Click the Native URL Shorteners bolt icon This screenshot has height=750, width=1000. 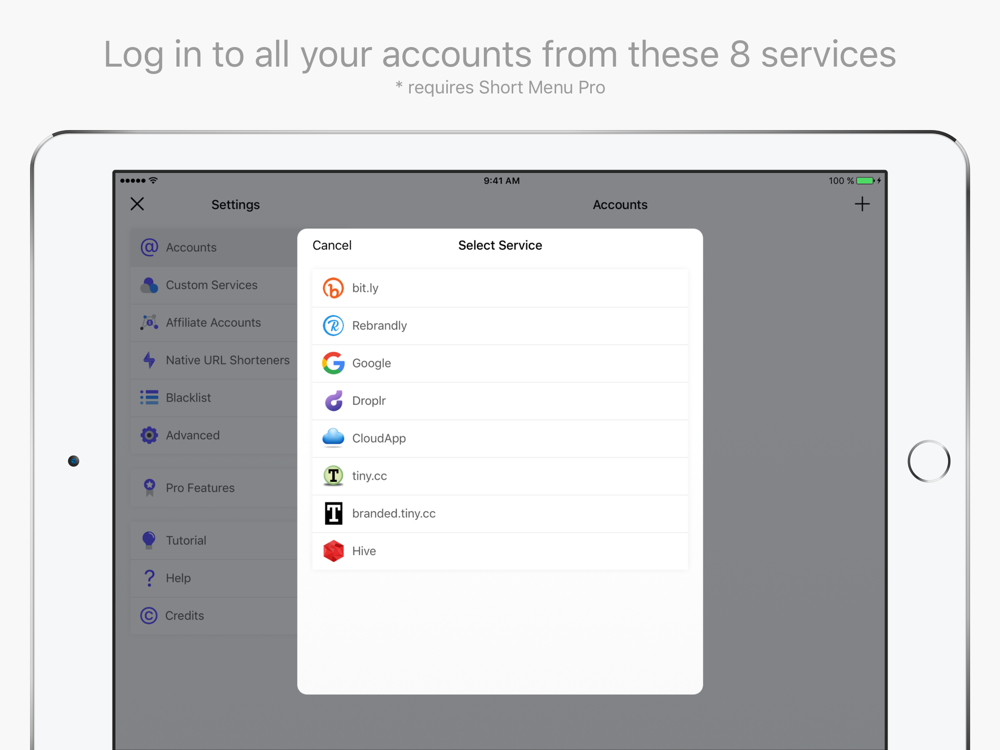point(149,360)
